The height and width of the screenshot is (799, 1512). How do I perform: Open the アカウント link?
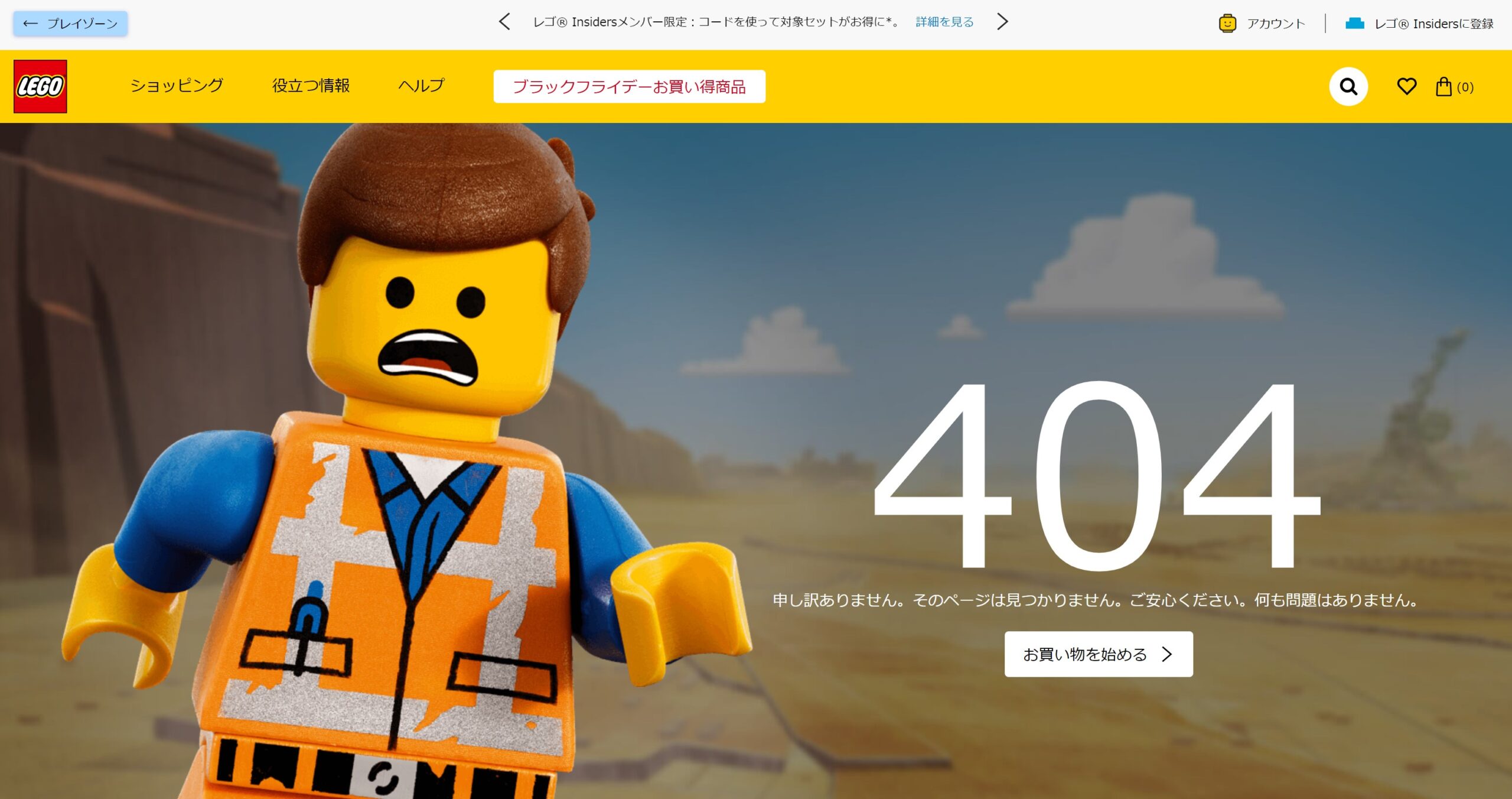pos(1276,24)
